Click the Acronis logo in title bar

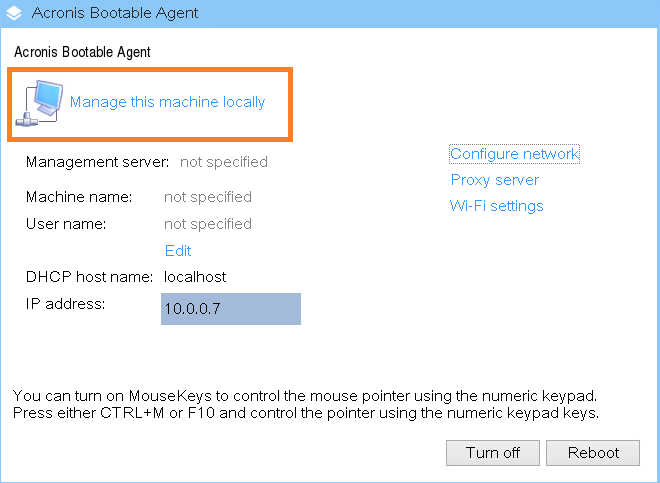point(14,13)
